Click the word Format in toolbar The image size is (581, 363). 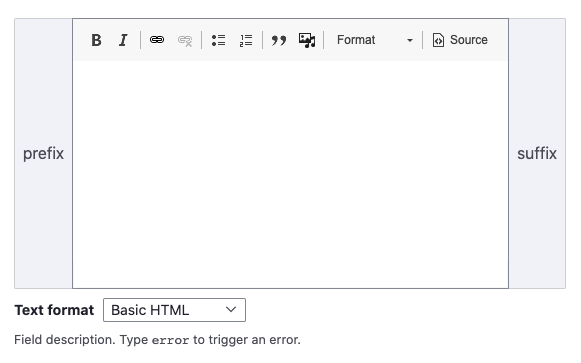pos(356,40)
